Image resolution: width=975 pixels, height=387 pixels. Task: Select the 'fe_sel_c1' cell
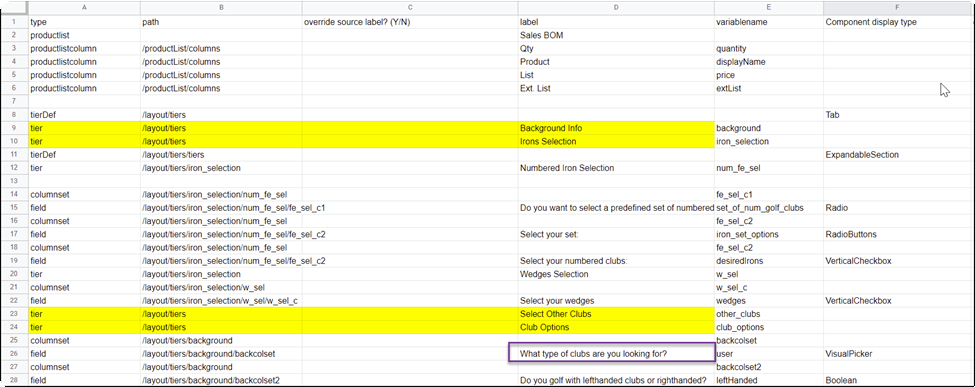[769, 195]
